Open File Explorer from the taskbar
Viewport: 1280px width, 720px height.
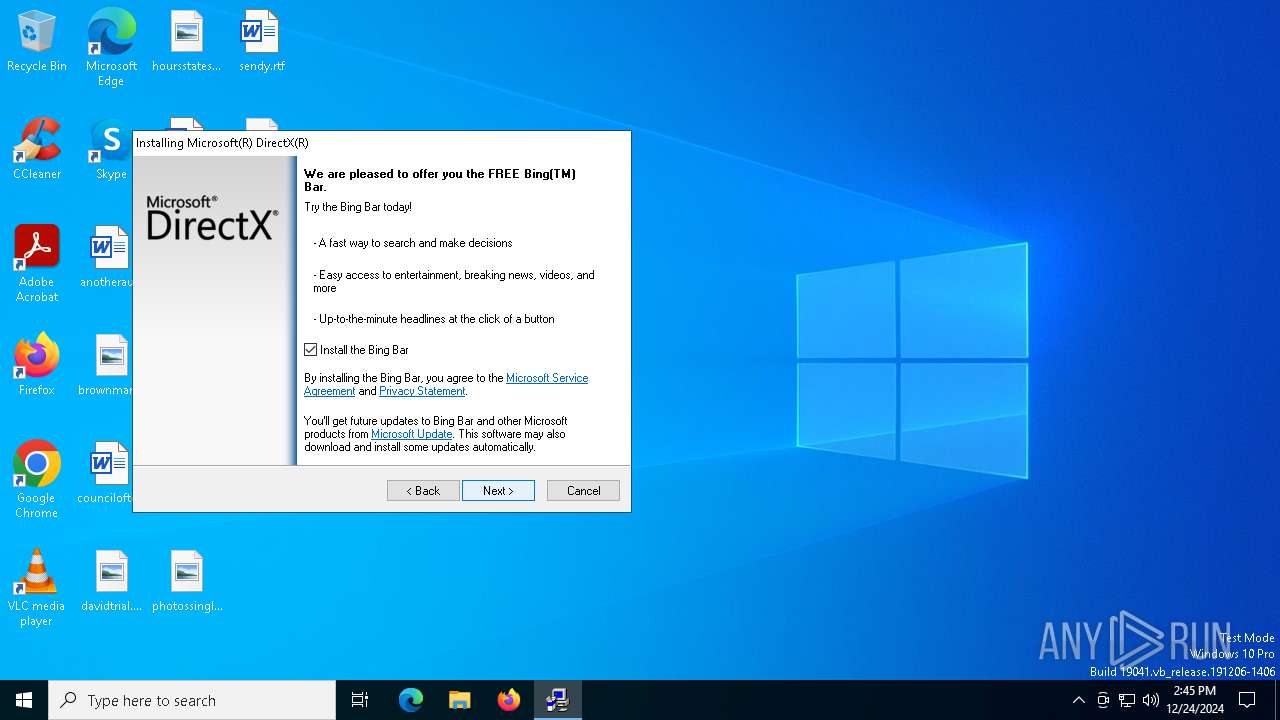[460, 700]
